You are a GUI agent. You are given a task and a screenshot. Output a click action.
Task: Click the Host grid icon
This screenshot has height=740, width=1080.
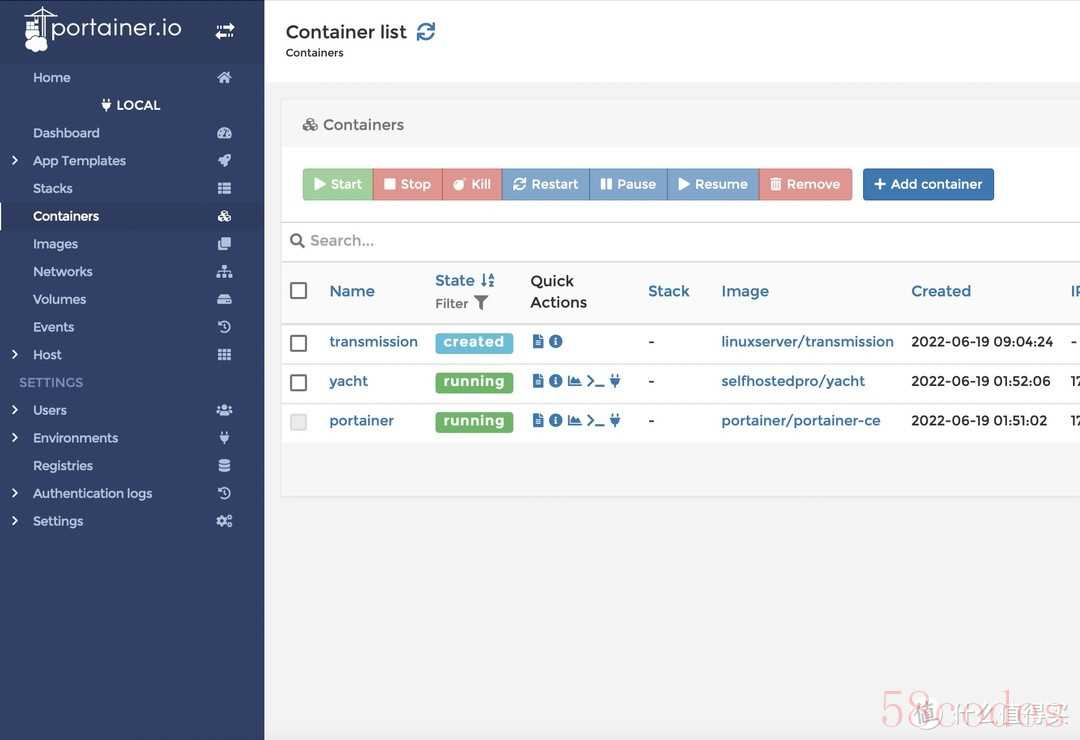point(225,354)
